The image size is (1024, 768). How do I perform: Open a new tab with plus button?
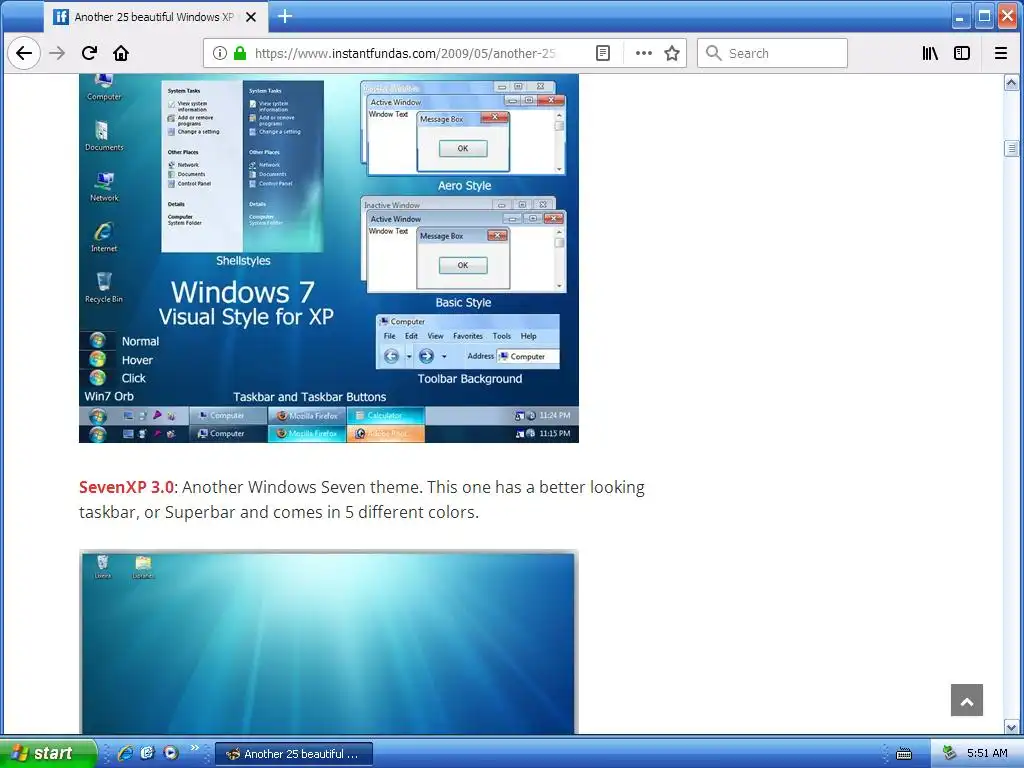[285, 16]
